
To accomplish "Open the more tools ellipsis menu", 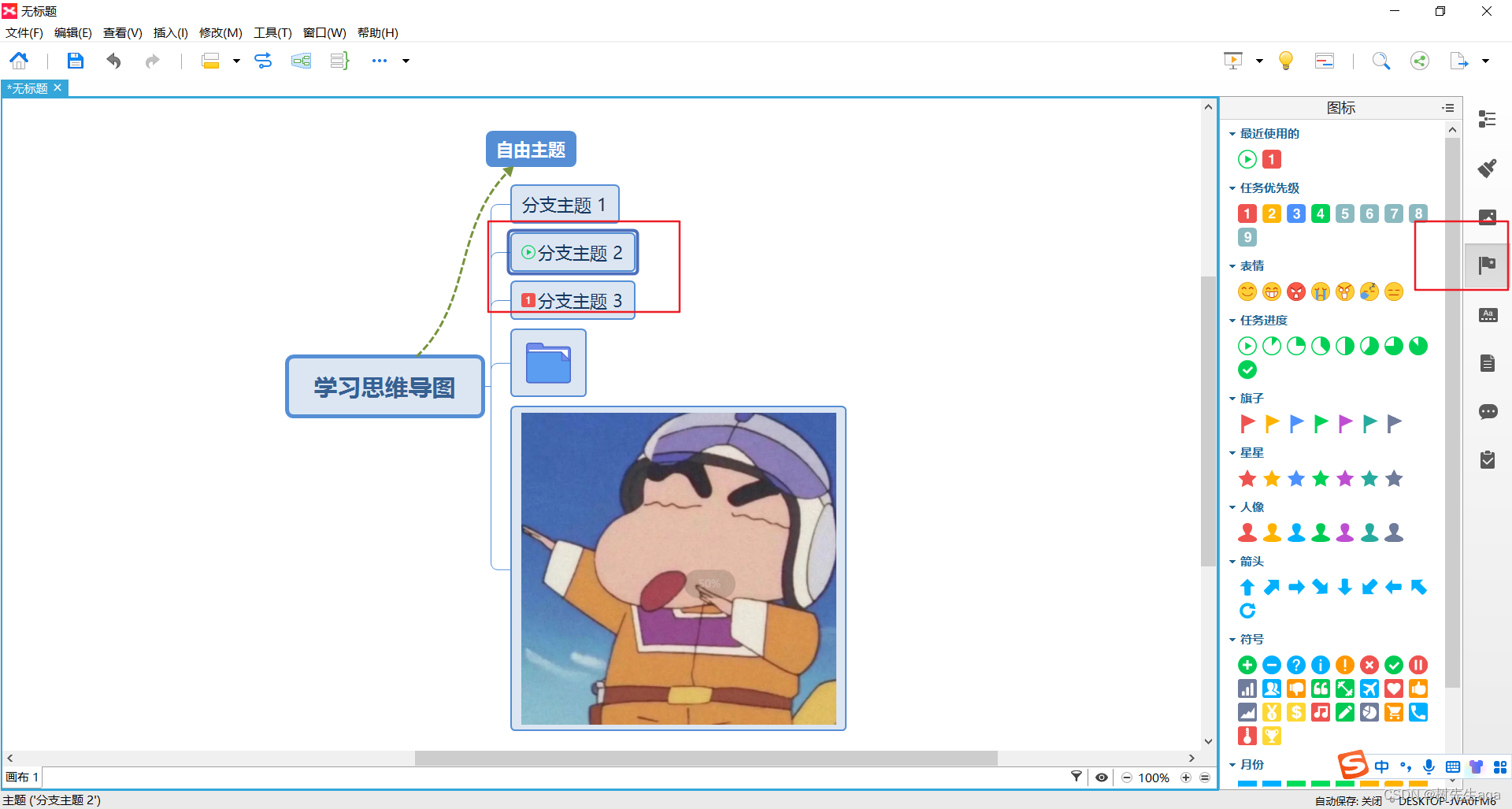I will coord(380,61).
